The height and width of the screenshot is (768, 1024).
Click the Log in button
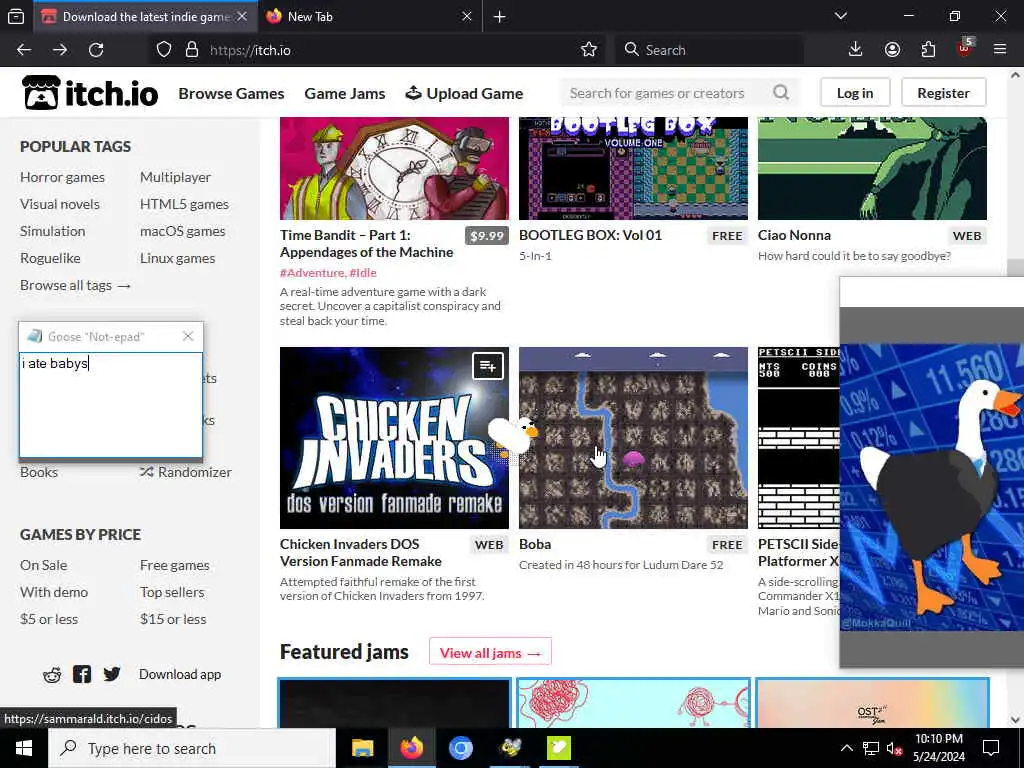tap(855, 93)
